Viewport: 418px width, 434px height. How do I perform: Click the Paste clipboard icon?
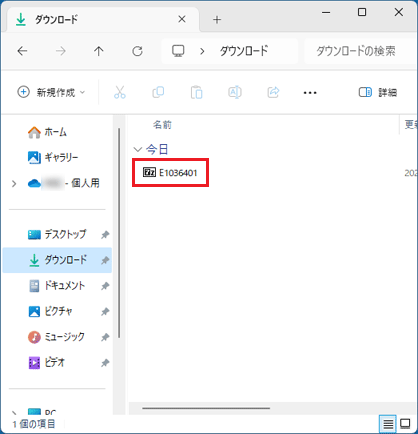pos(196,92)
